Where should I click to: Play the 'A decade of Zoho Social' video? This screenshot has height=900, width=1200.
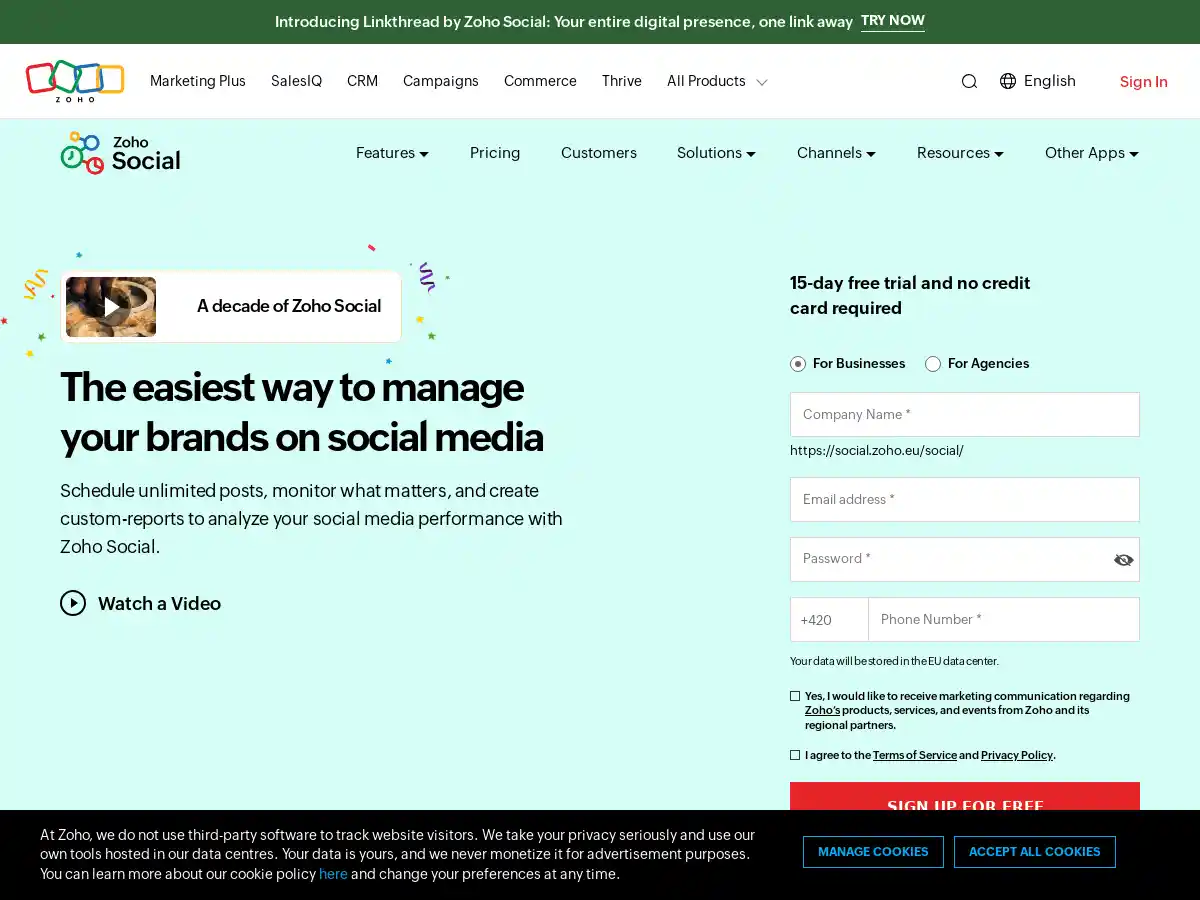tap(111, 306)
